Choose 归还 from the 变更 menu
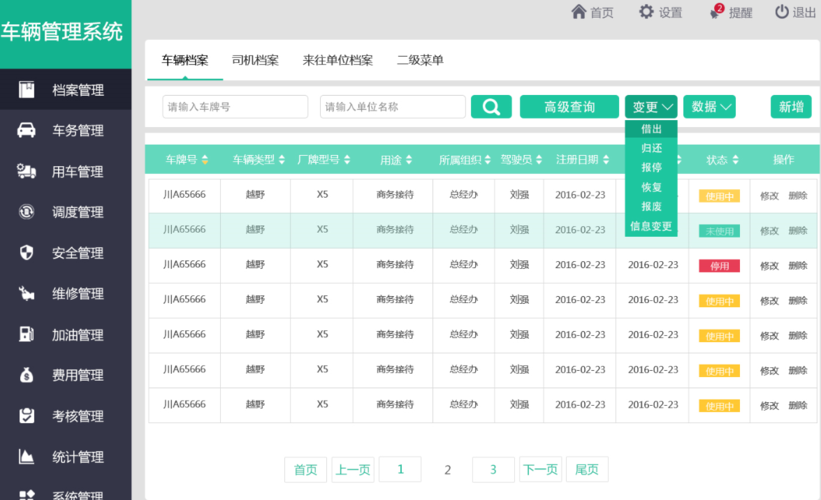Screen dimensions: 821x500 [x=651, y=148]
